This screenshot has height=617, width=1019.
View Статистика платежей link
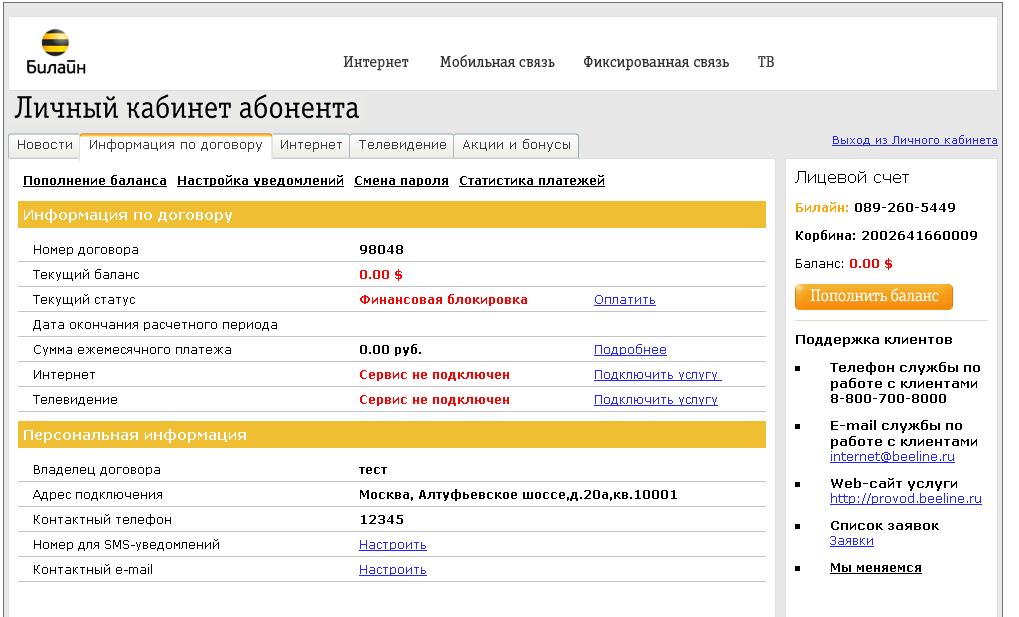coord(532,181)
